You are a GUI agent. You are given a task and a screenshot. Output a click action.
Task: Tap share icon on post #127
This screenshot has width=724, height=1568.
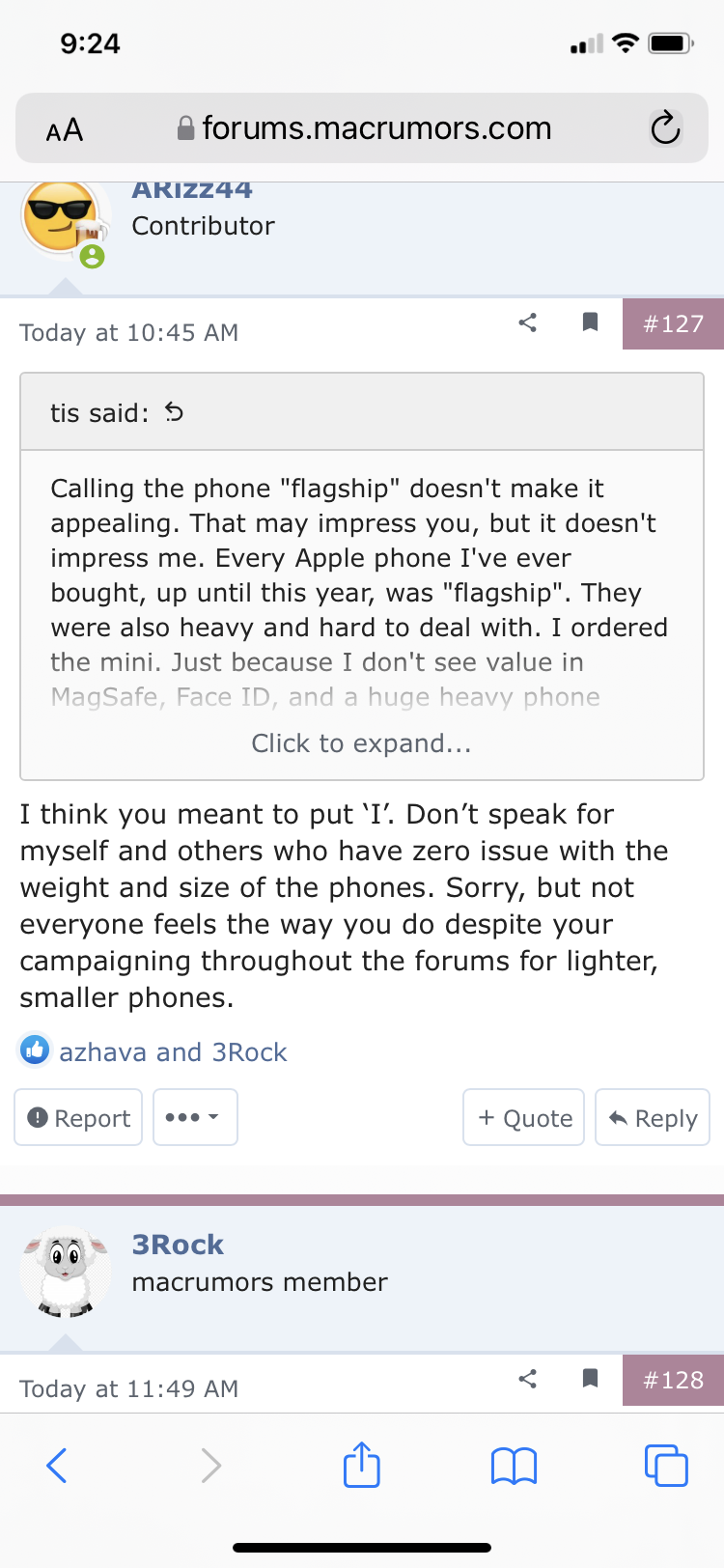(527, 322)
